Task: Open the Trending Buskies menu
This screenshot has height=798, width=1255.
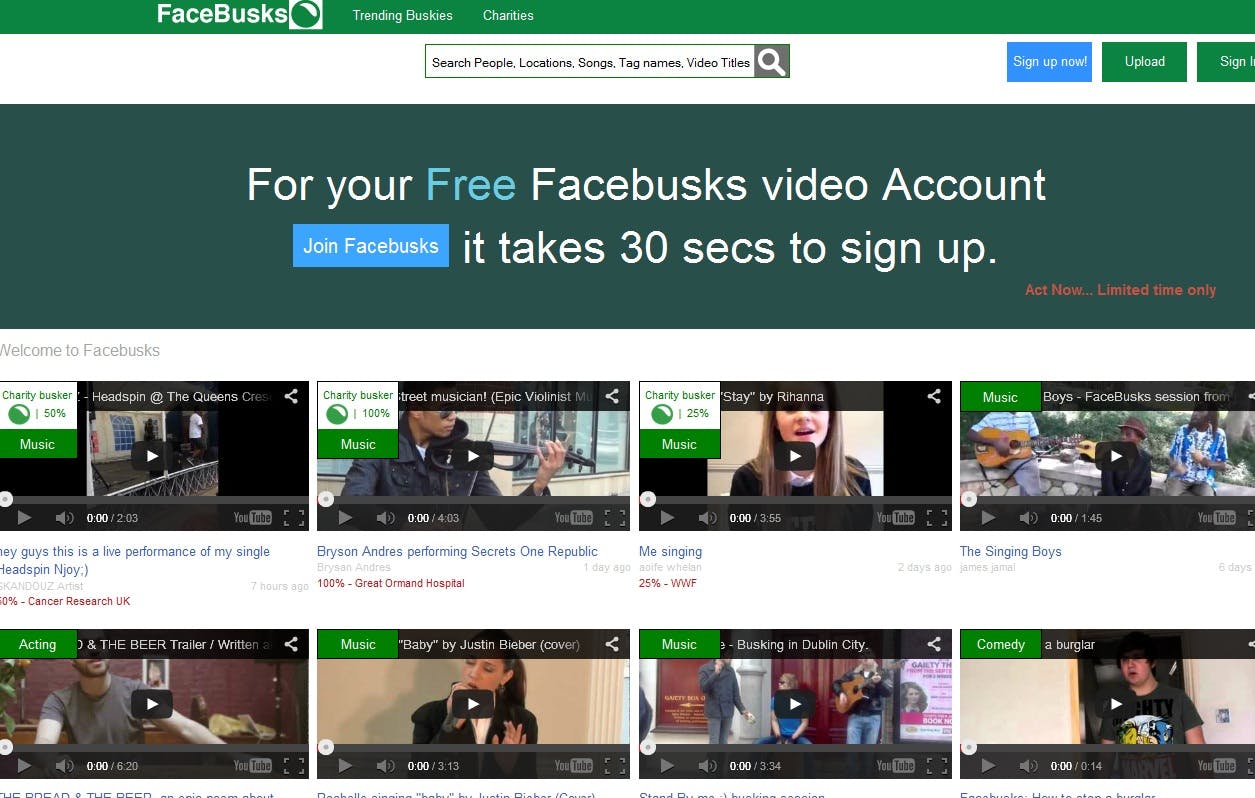Action: pos(402,16)
